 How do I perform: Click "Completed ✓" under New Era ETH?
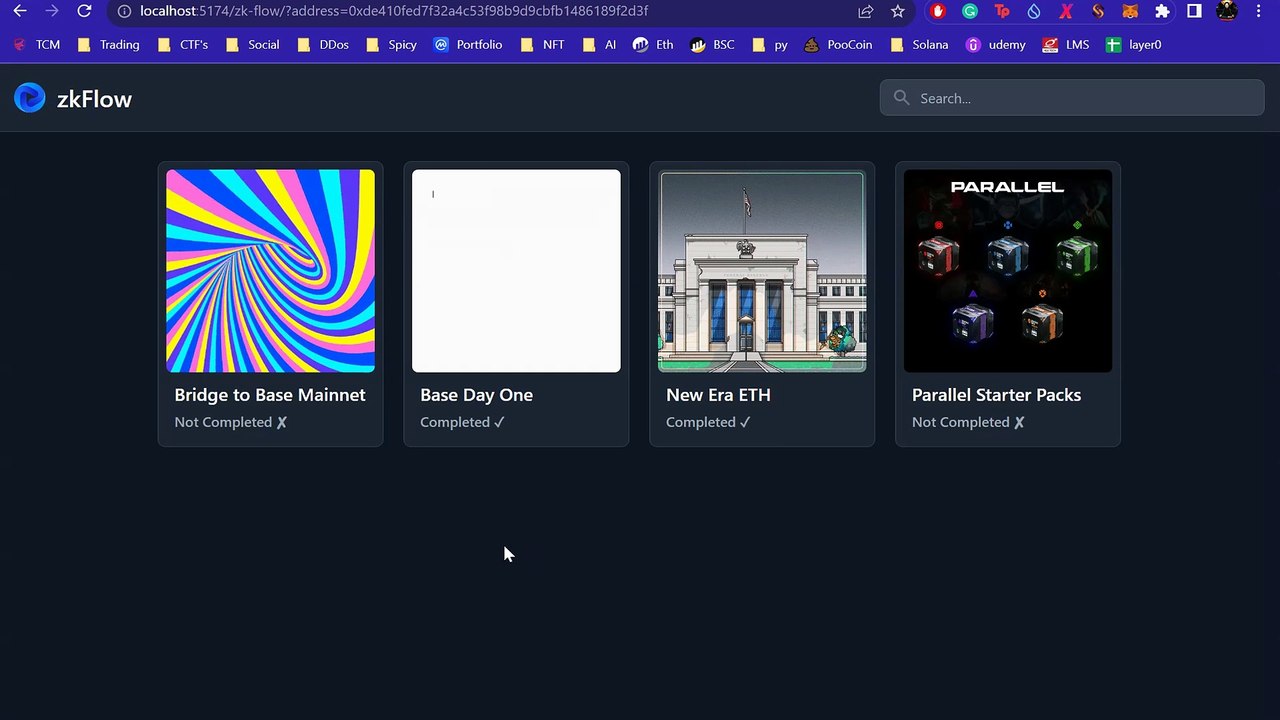coord(709,422)
